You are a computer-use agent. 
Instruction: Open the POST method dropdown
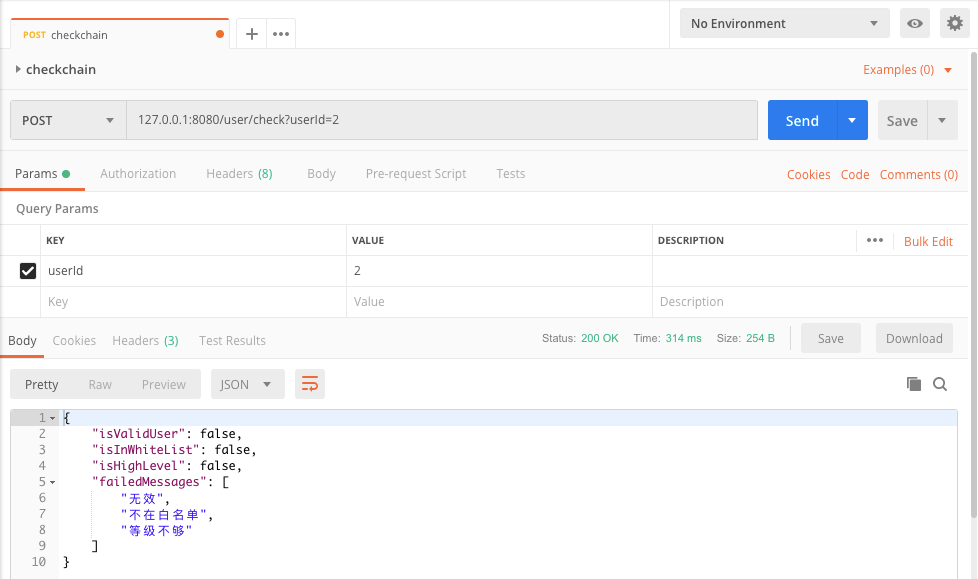(x=68, y=120)
